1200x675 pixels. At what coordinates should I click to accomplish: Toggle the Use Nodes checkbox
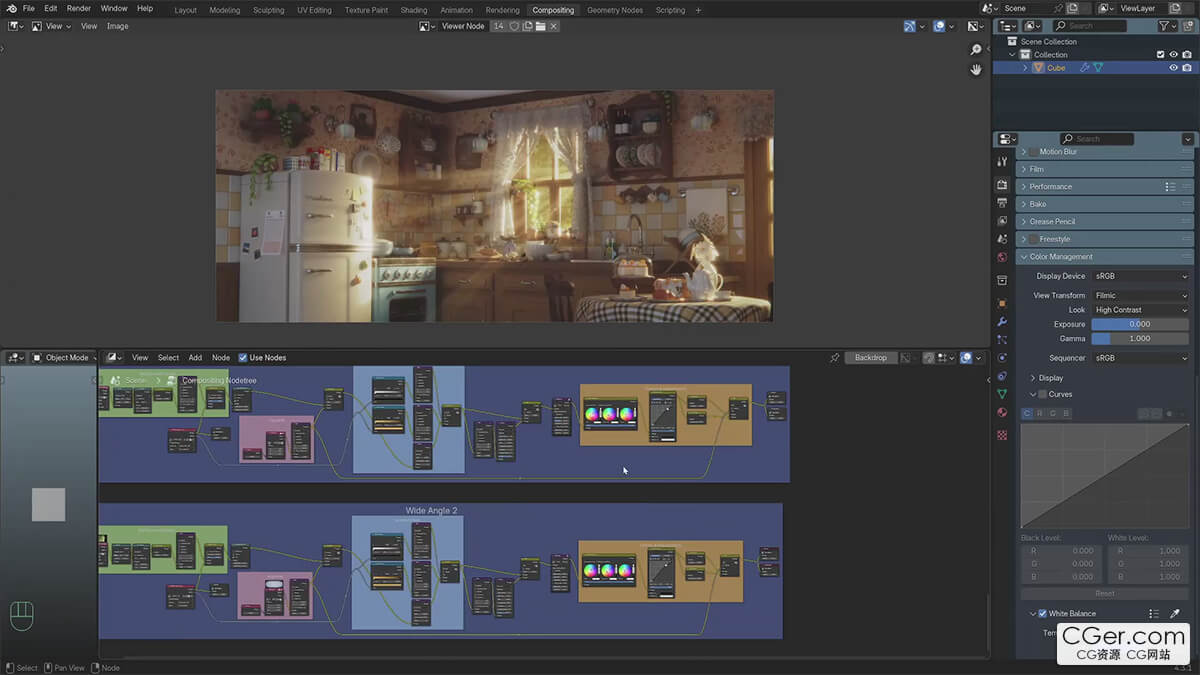tap(243, 358)
